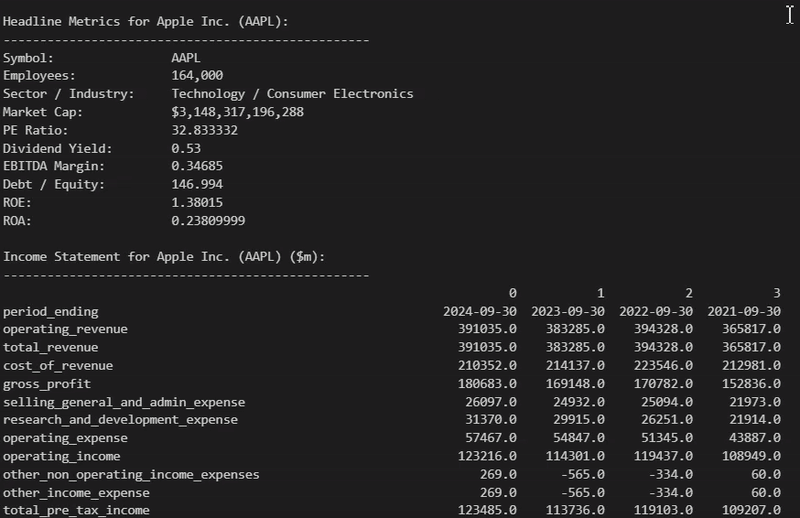Viewport: 800px width, 518px height.
Task: Select total_pre_tax_income value 119103.0
Action: pos(663,510)
